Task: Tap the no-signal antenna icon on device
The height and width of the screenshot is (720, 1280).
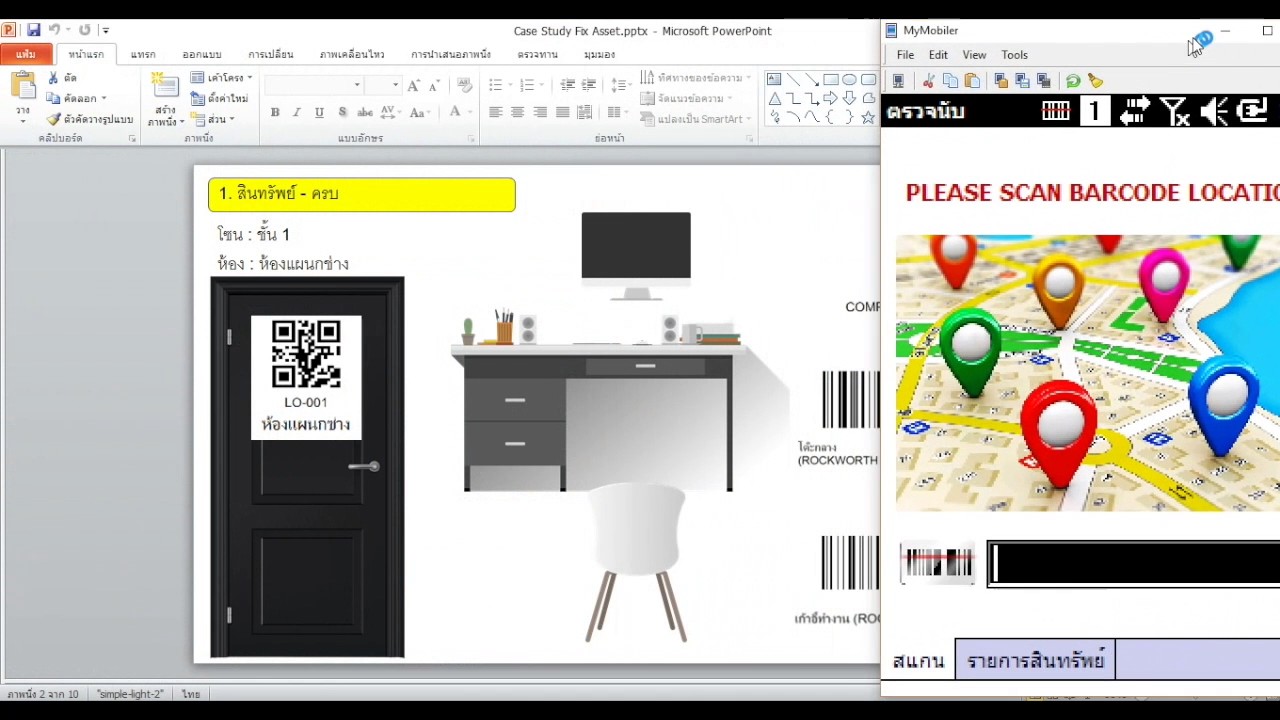Action: coord(1174,111)
